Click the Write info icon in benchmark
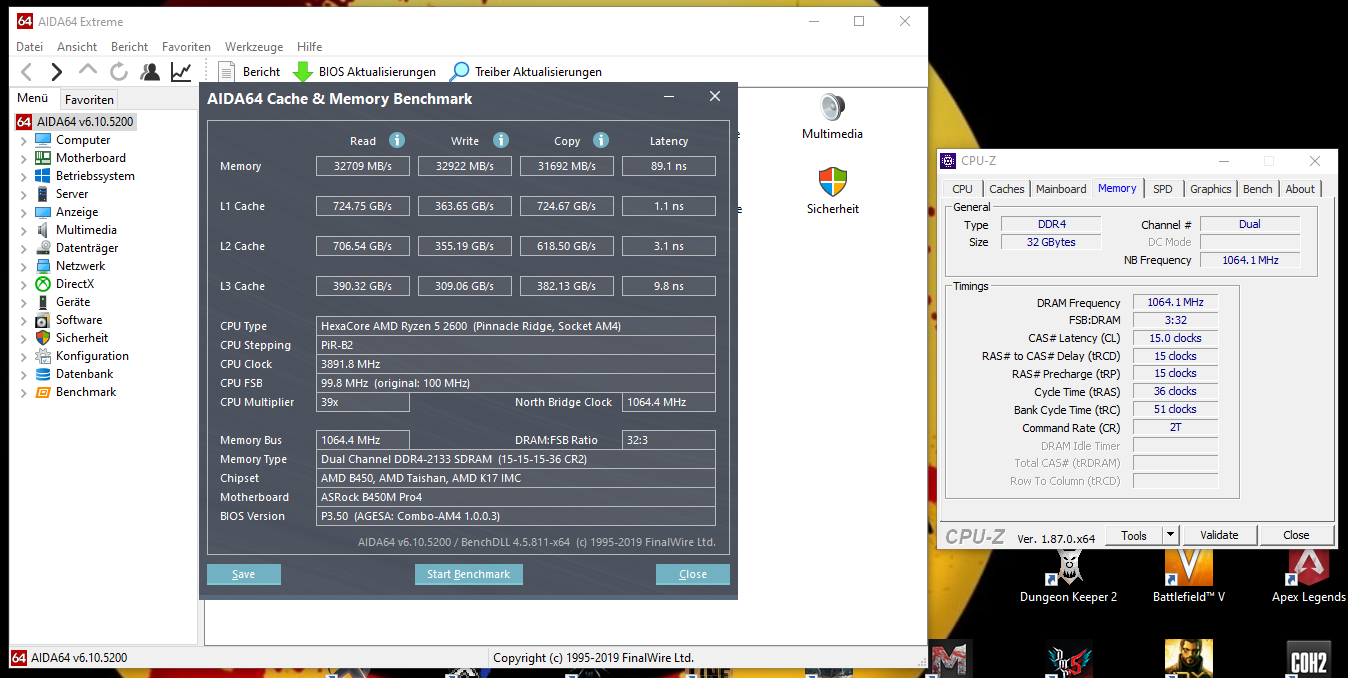Screen dimensions: 1348x678 click(x=501, y=141)
